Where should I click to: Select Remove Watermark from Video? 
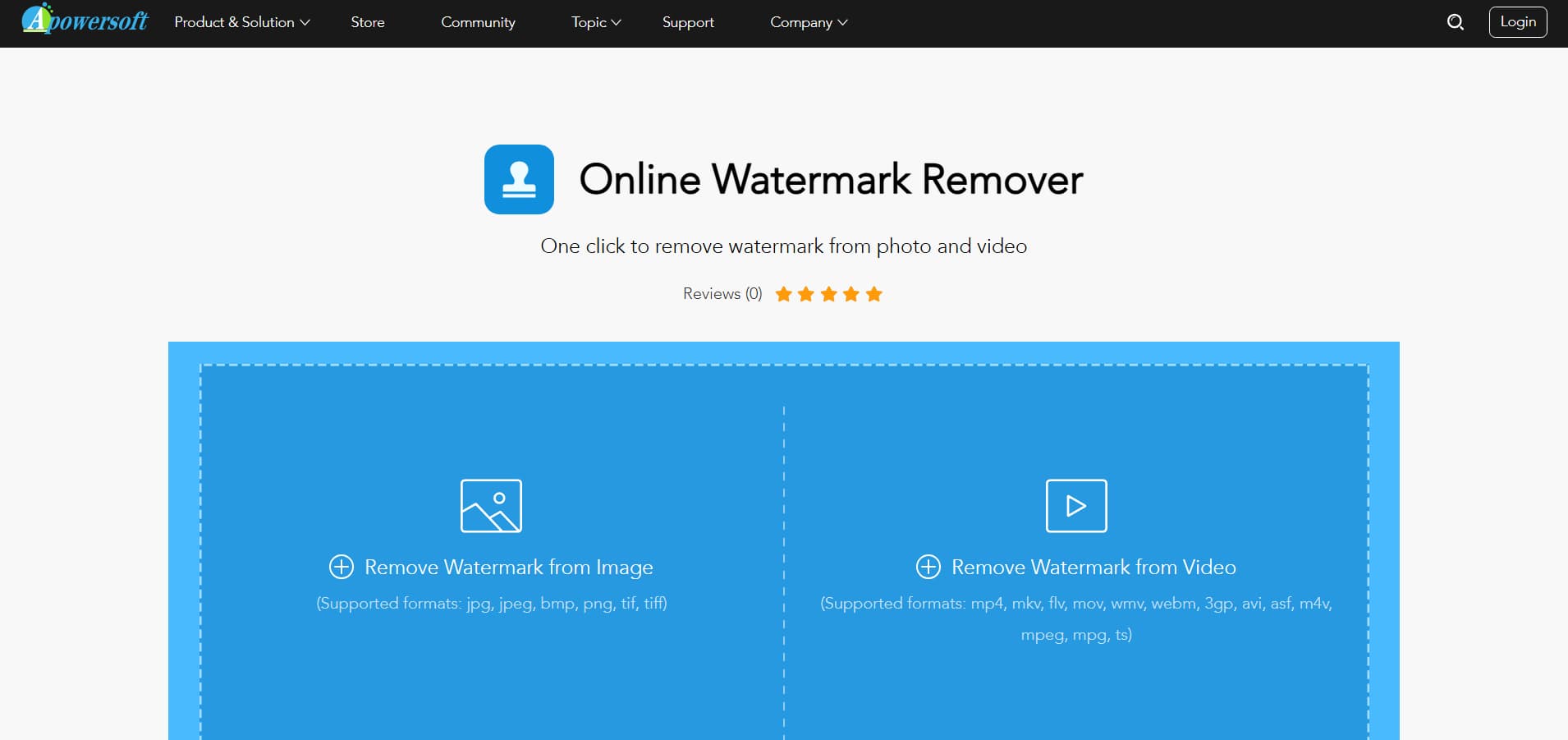pyautogui.click(x=1093, y=567)
